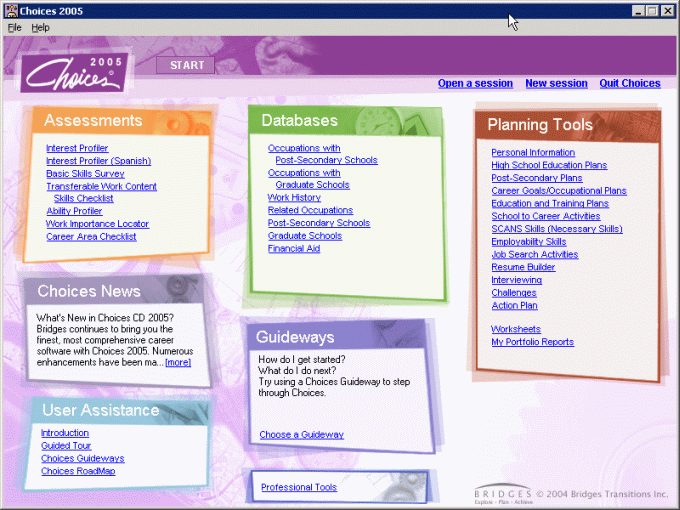View Financial Aid database
The height and width of the screenshot is (510, 680).
coord(294,248)
